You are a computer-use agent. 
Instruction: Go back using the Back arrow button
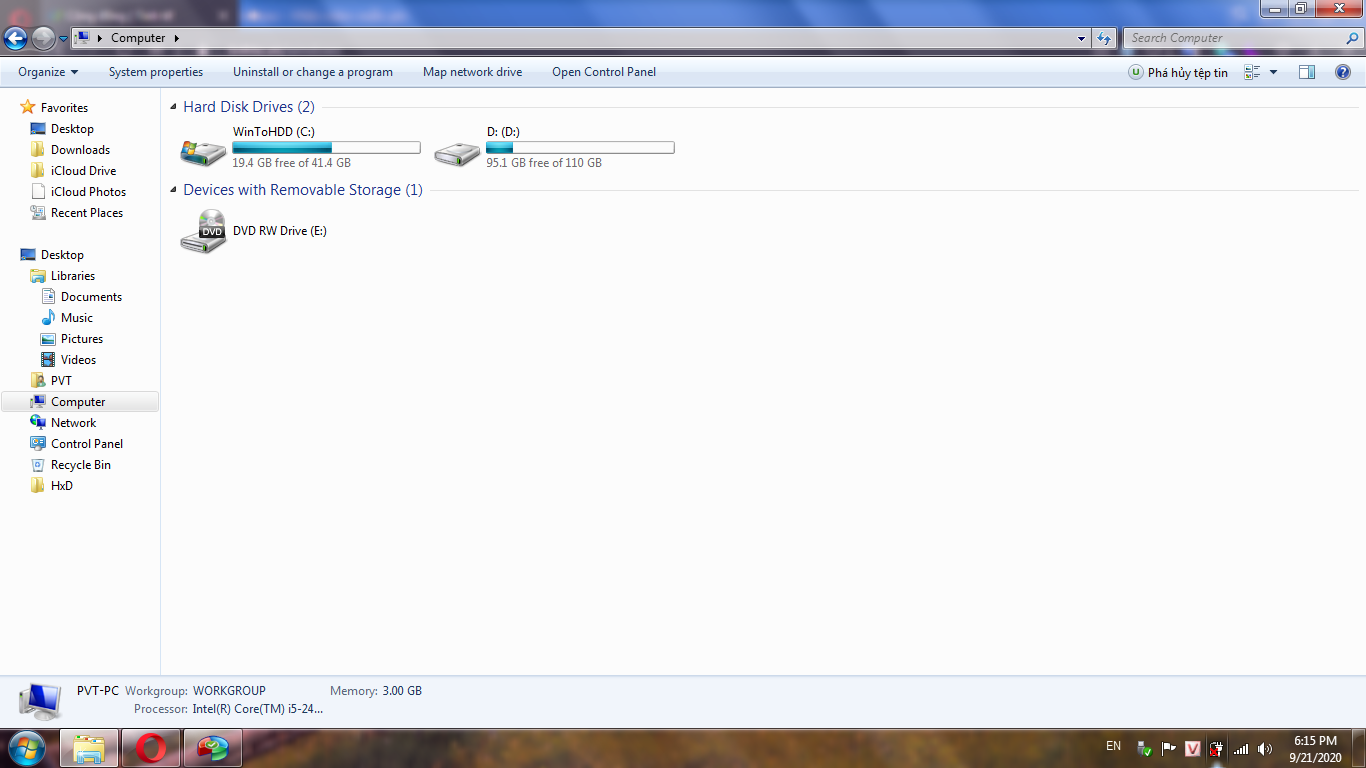pyautogui.click(x=16, y=39)
